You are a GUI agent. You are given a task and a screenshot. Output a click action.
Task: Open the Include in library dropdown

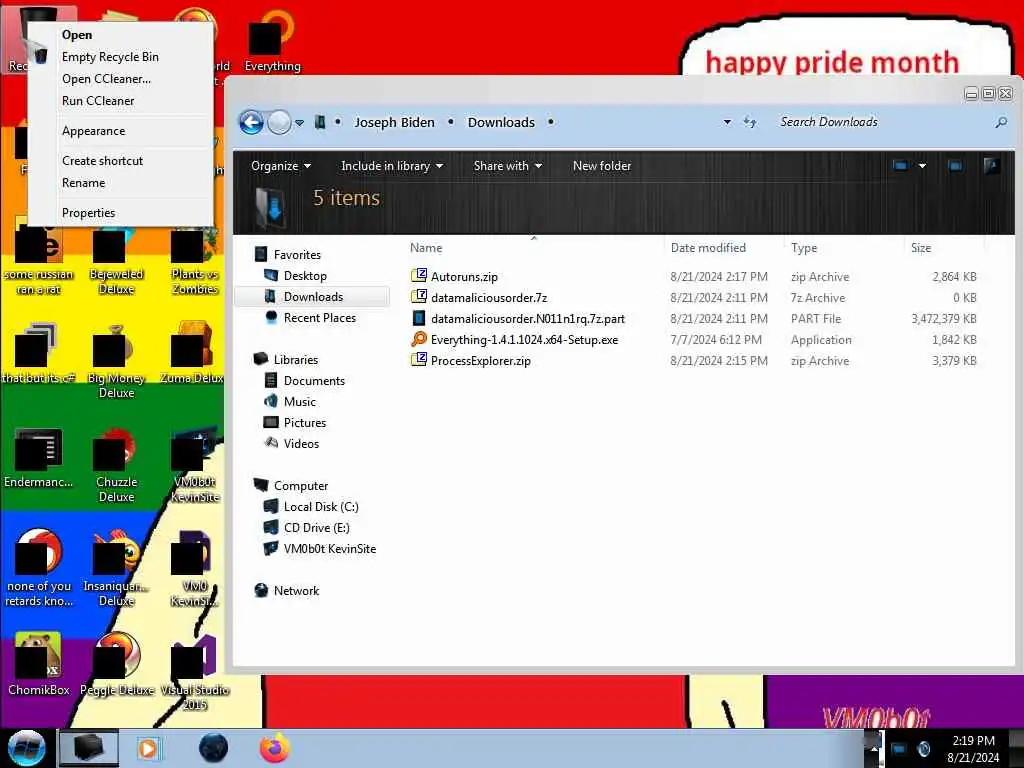(392, 166)
